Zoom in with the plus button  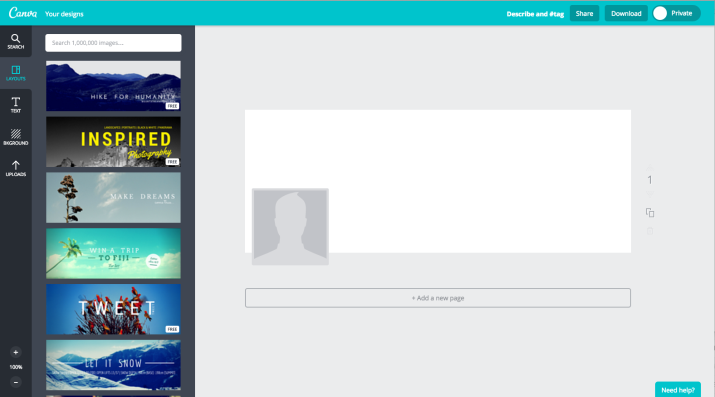[16, 352]
